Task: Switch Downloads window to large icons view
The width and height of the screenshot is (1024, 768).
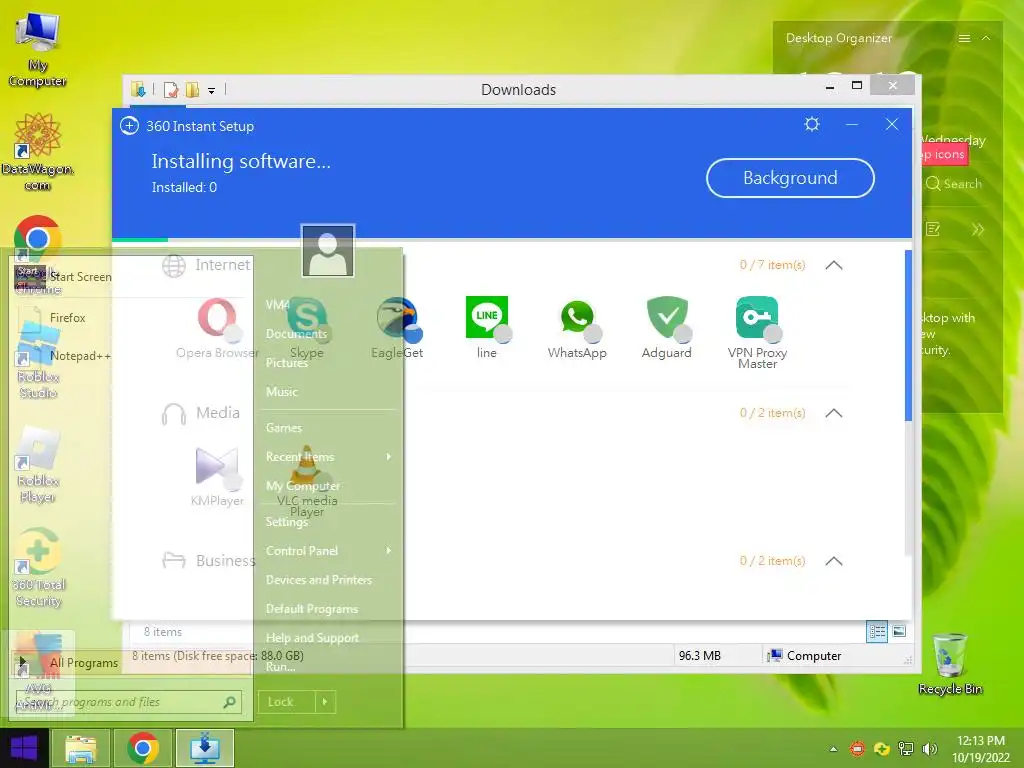Action: point(899,631)
